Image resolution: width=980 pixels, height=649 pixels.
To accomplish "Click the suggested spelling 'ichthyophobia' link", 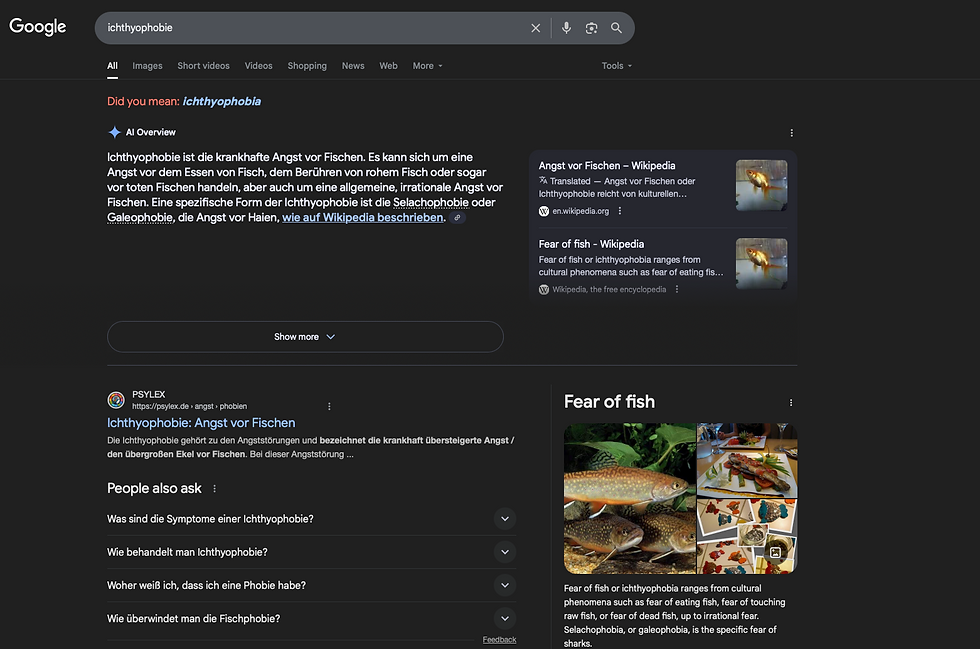I will [221, 101].
